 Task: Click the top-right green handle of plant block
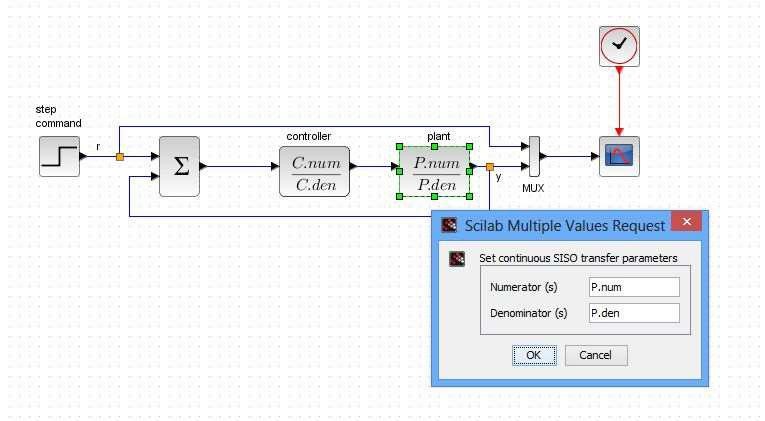click(x=469, y=146)
